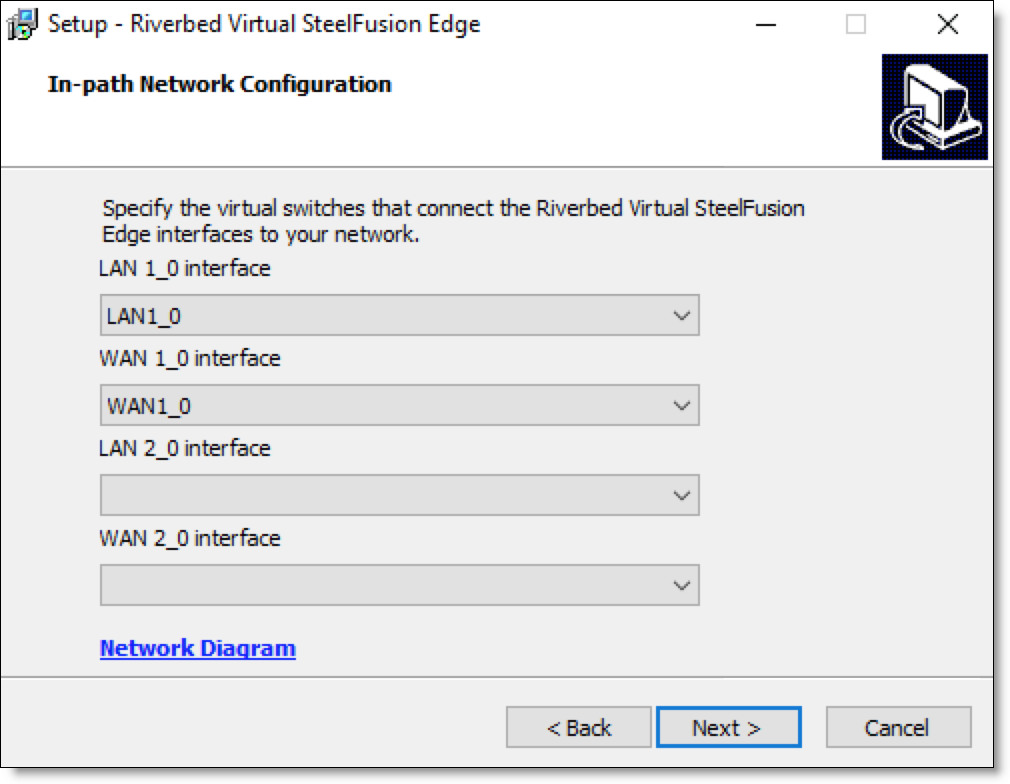
Task: Click the 'LAN 1_0 interface' label
Action: click(185, 268)
